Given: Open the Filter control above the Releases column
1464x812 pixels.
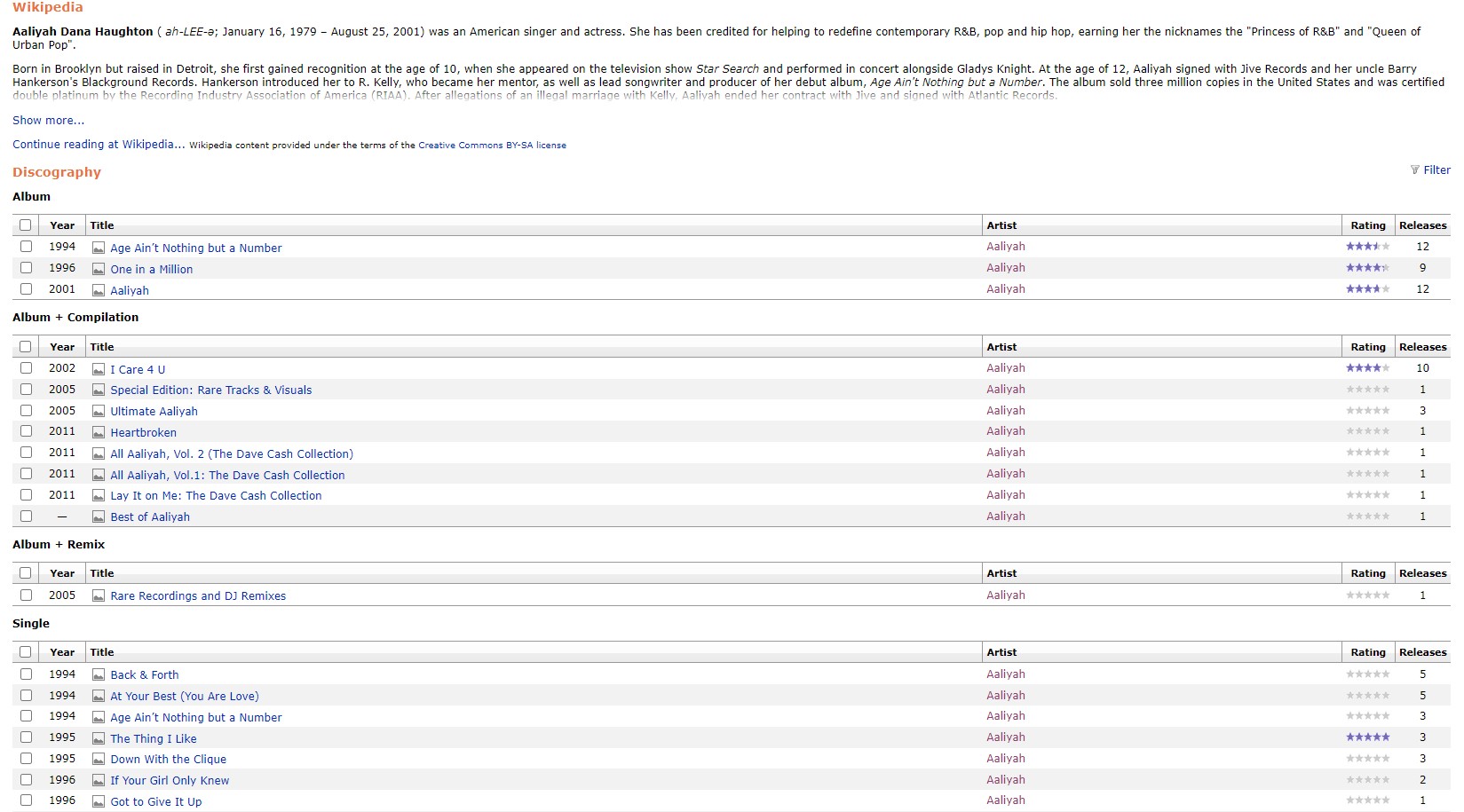Looking at the screenshot, I should (x=1430, y=169).
